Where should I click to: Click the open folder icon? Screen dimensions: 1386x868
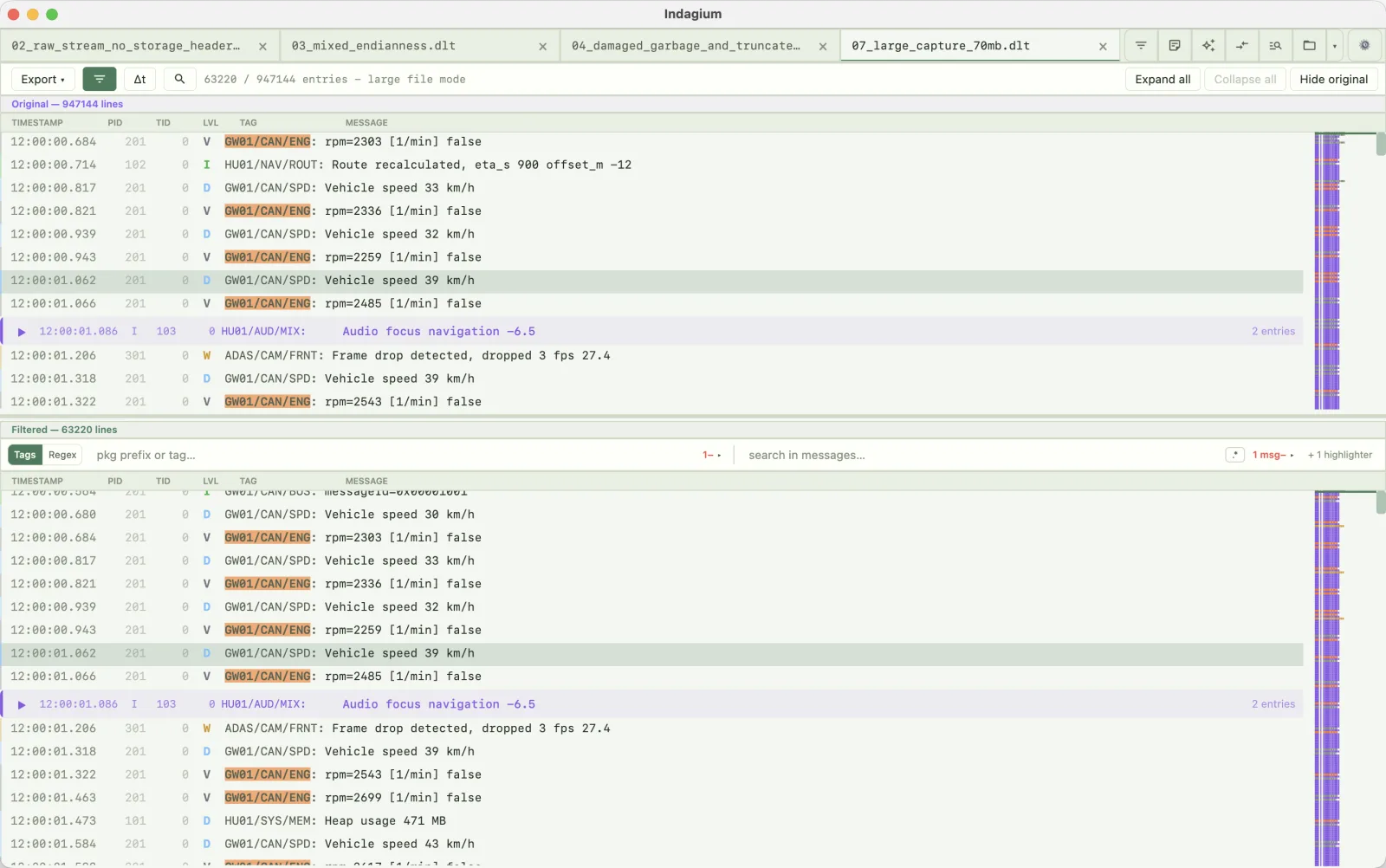coord(1310,46)
